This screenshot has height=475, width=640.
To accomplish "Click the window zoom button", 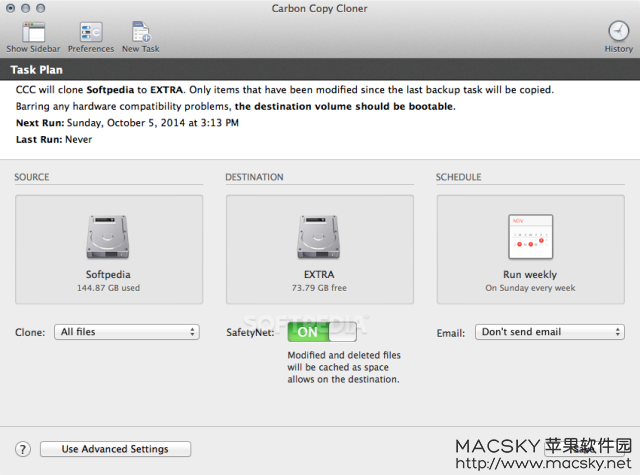I will click(x=40, y=8).
